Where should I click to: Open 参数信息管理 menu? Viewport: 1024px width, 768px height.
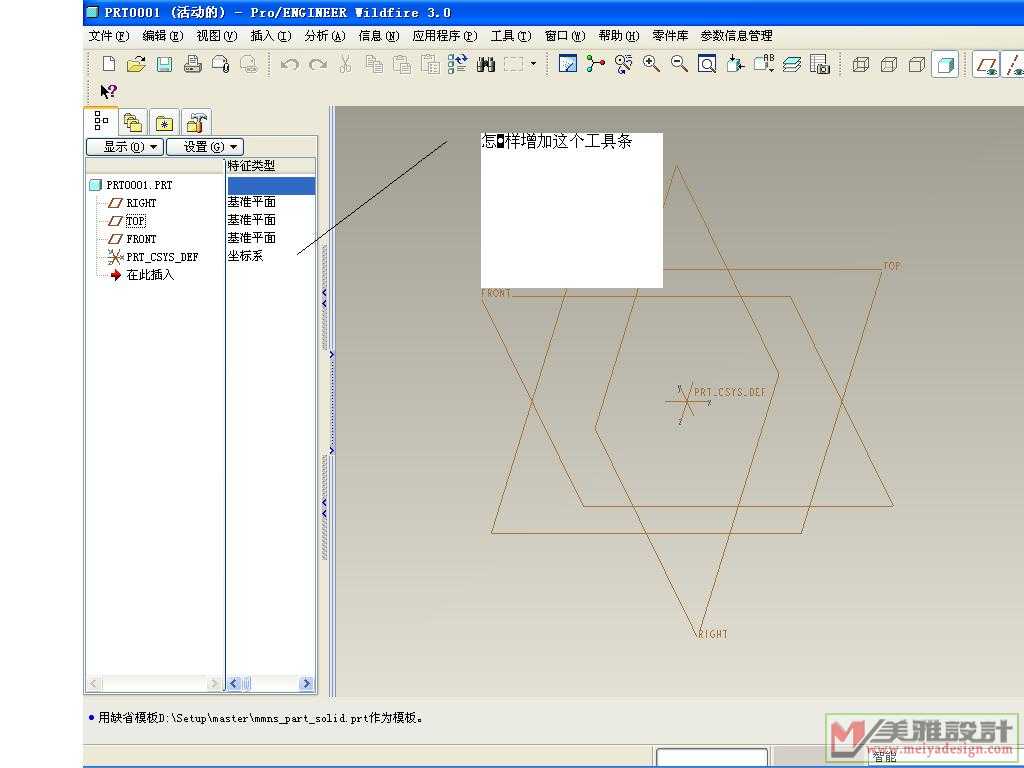(737, 36)
